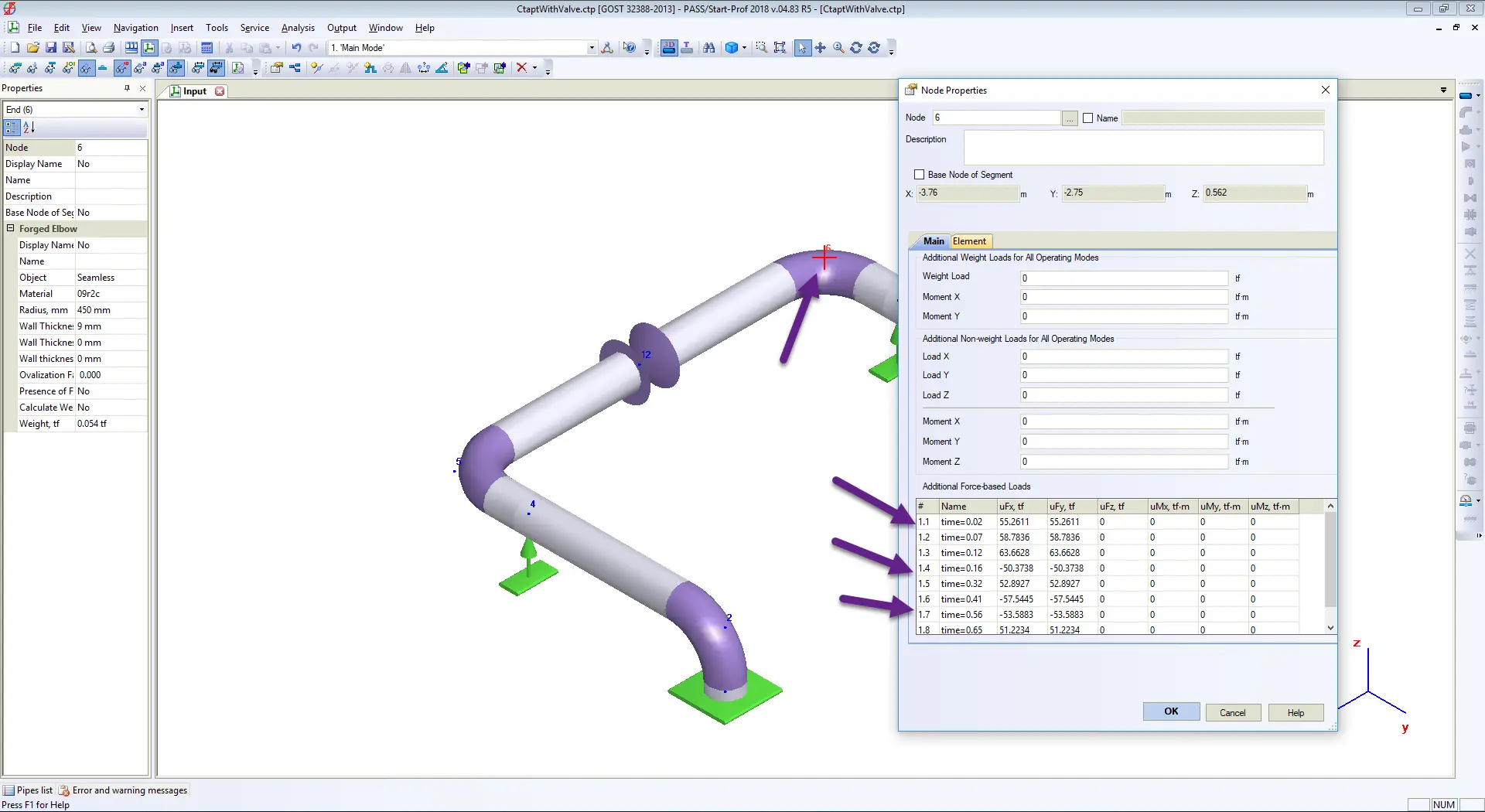The image size is (1485, 812).
Task: Click the print icon
Action: click(109, 48)
